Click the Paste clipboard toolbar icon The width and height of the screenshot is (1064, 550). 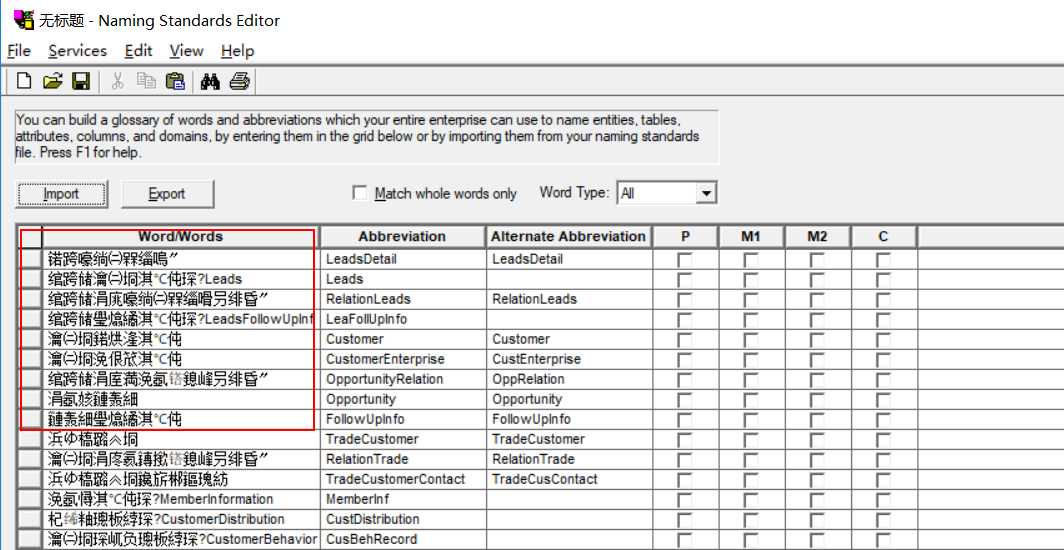[175, 82]
